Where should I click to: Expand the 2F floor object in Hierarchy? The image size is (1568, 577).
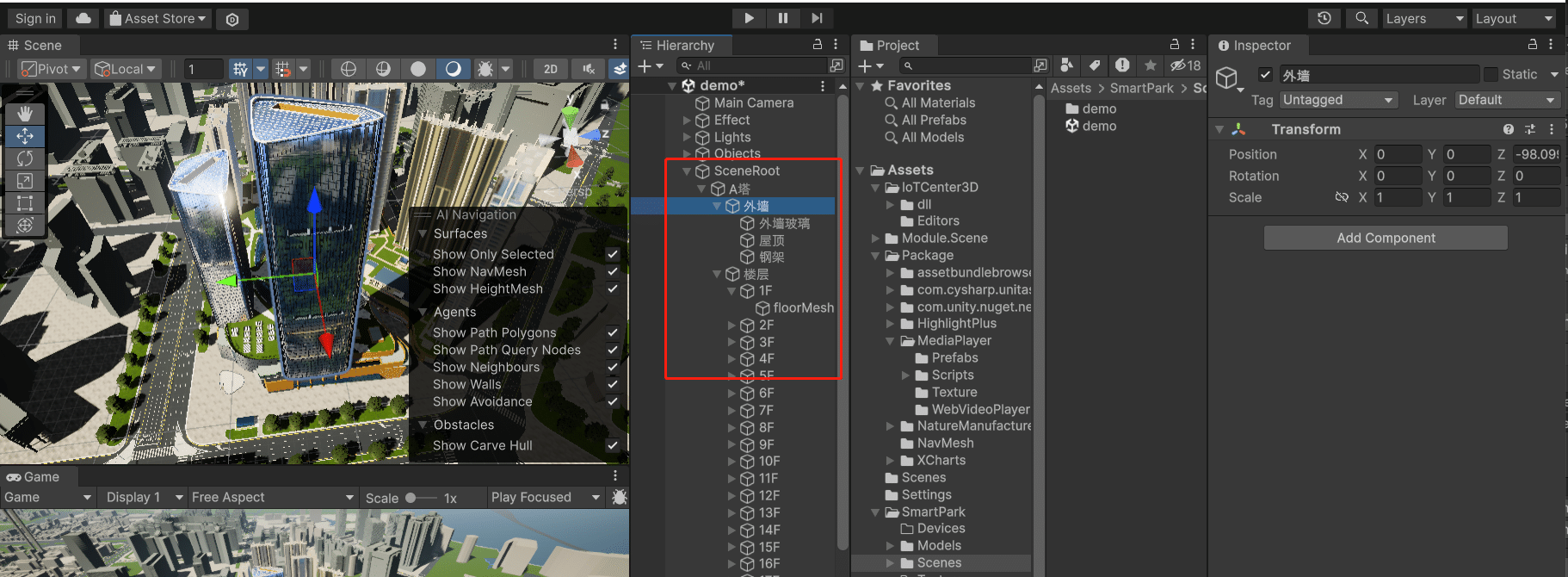(x=732, y=326)
